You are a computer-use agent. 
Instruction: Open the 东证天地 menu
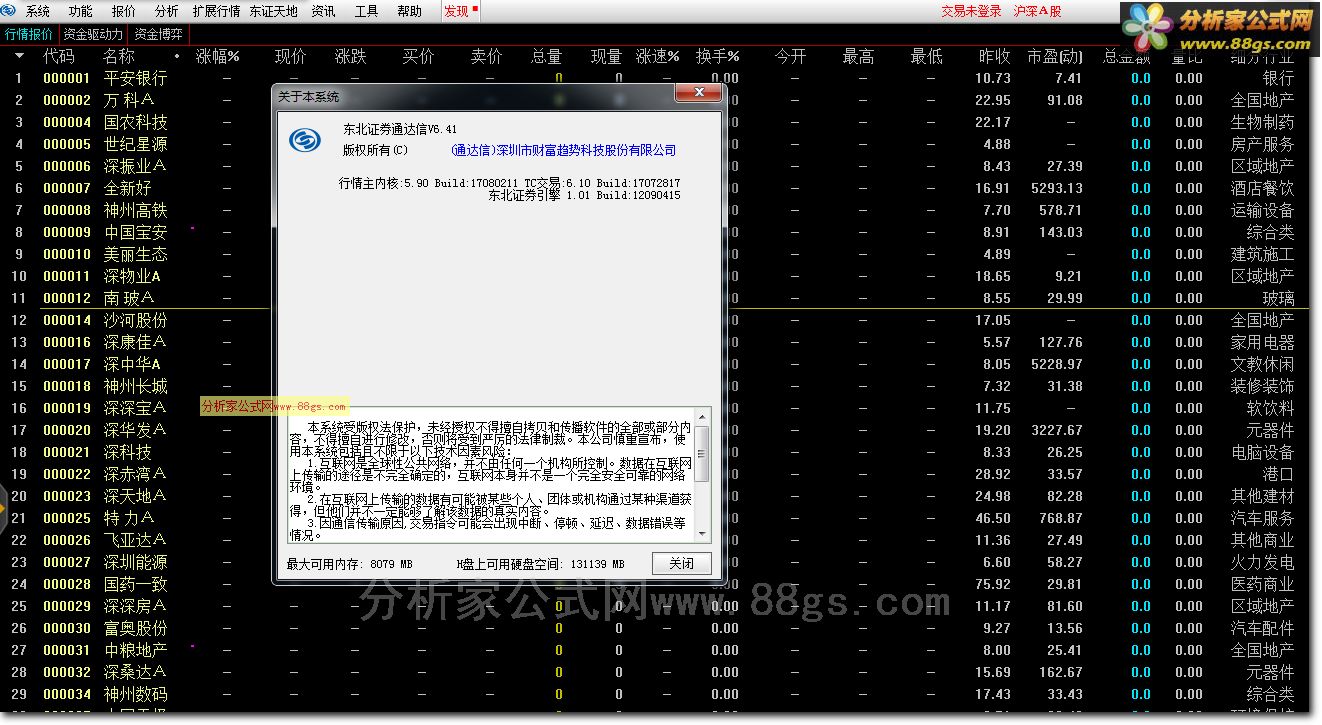click(274, 12)
